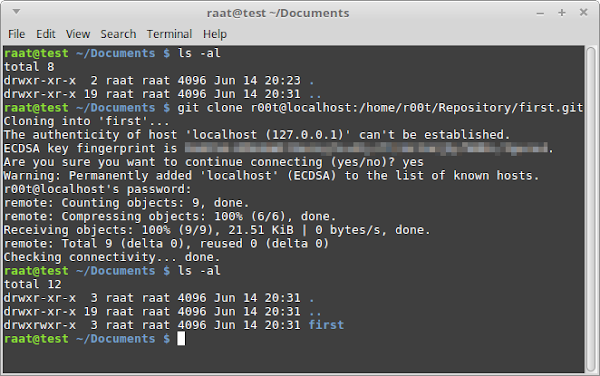Click the blue 'first' directory name
The image size is (600, 376).
(x=326, y=325)
